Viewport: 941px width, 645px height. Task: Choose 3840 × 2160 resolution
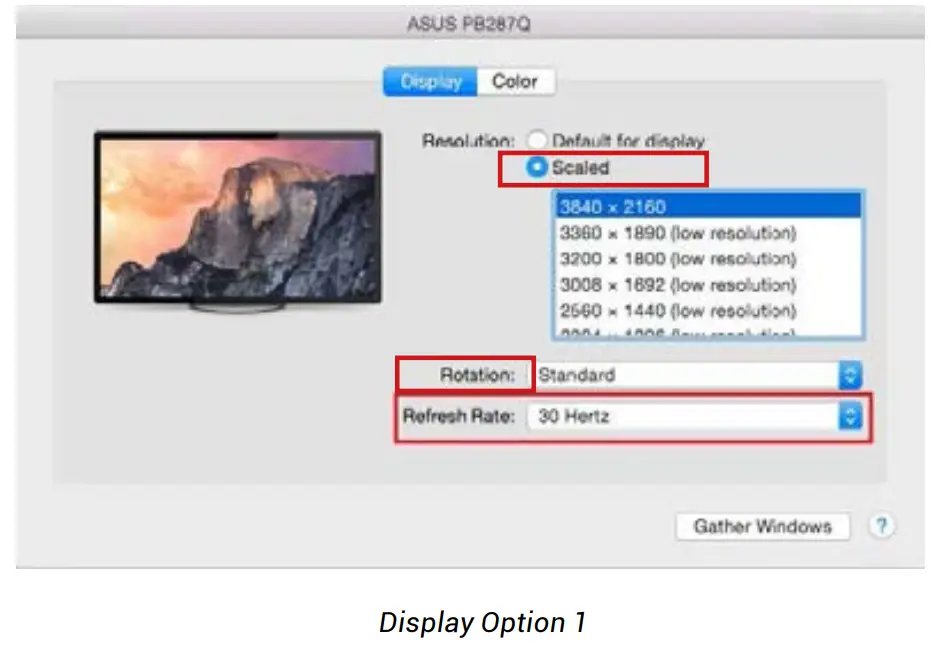(x=709, y=207)
